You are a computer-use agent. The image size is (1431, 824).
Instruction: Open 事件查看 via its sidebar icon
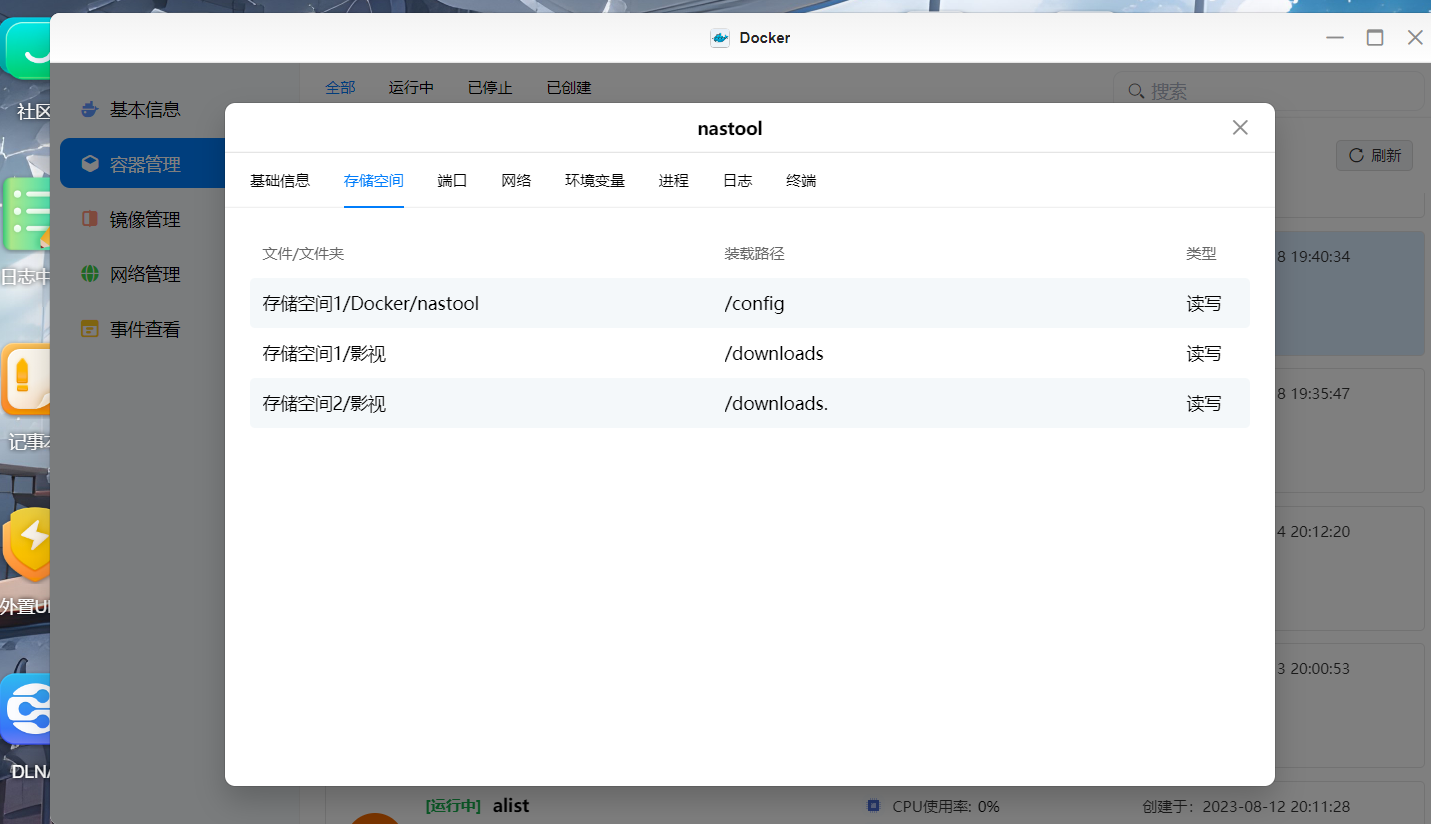[x=90, y=329]
